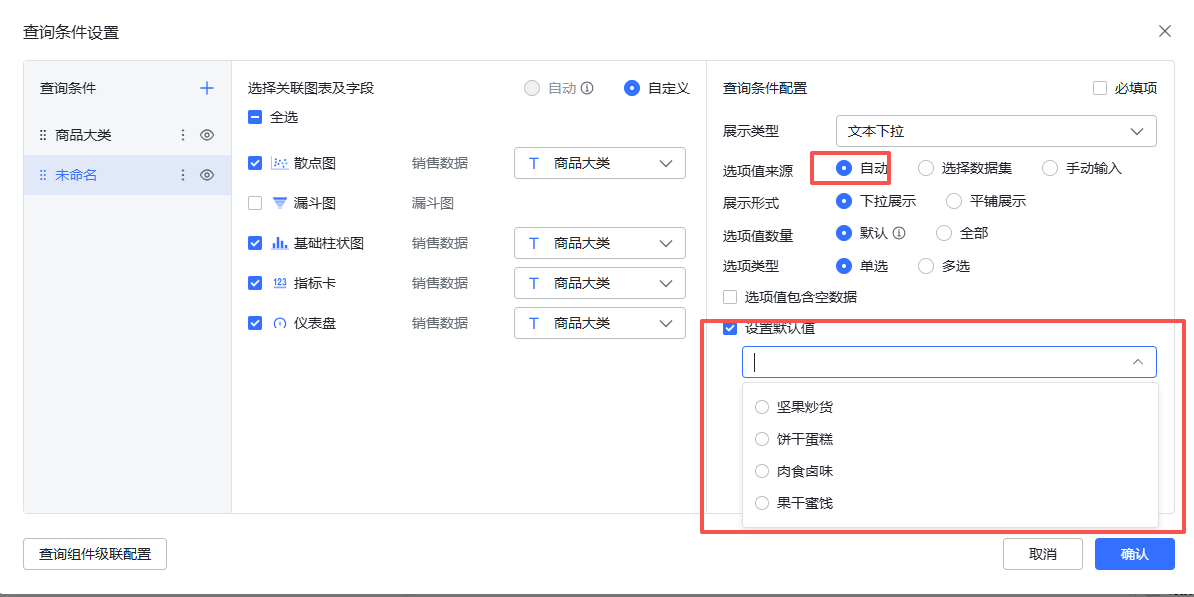The width and height of the screenshot is (1194, 597).
Task: Click 漏斗图 dataset text in funnel row
Action: coord(433,203)
